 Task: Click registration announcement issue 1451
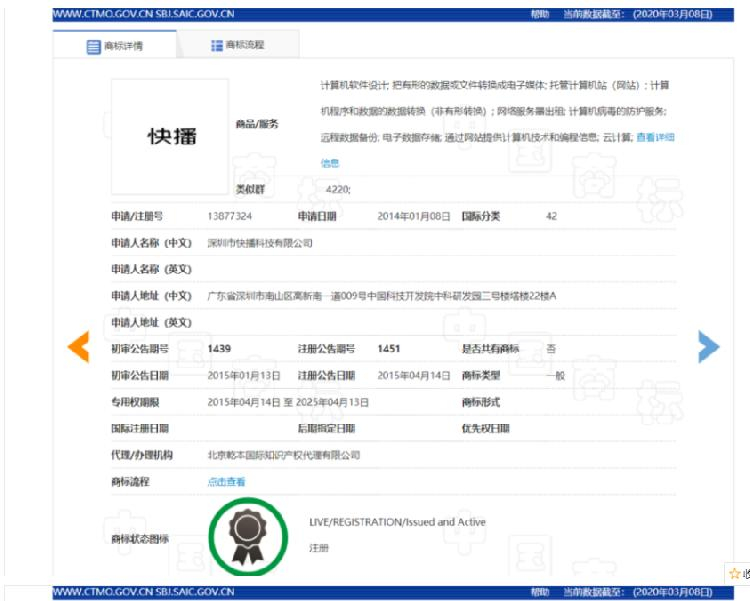pyautogui.click(x=388, y=349)
